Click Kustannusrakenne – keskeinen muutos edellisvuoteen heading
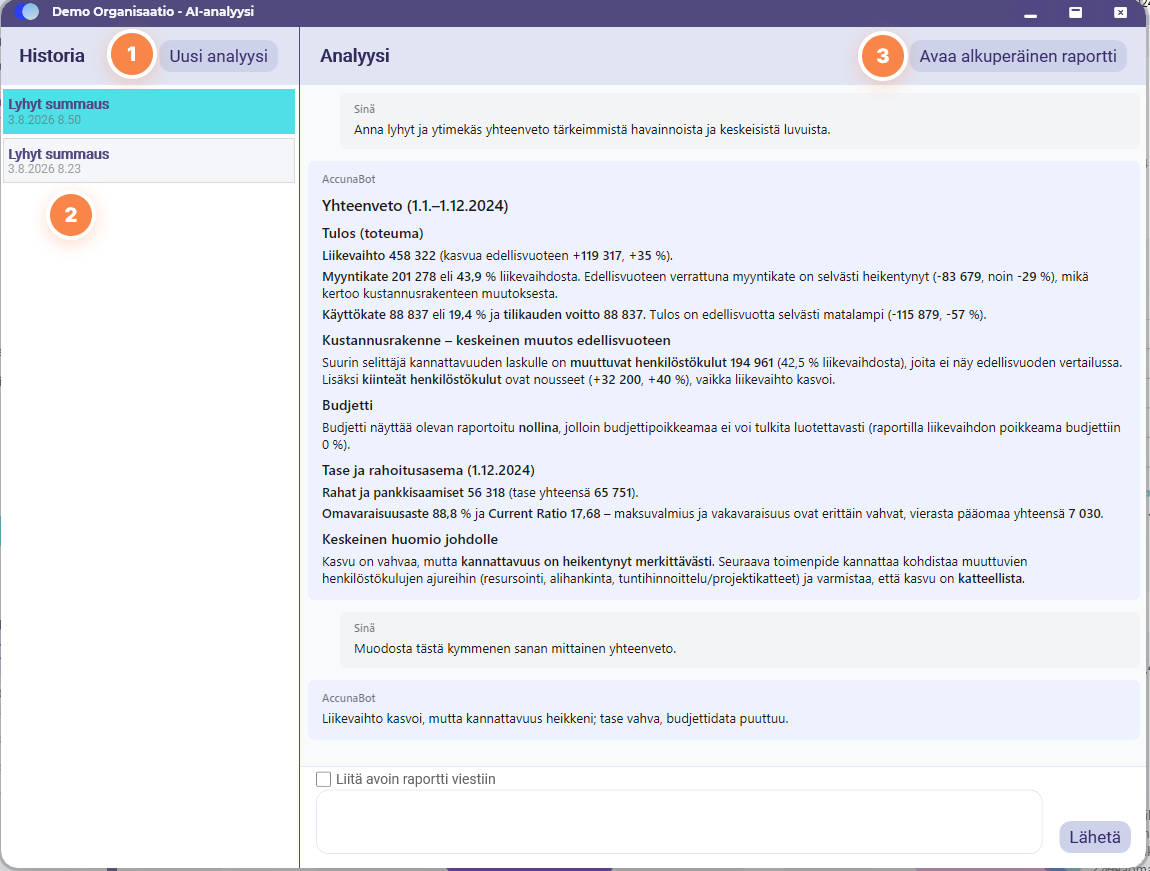Viewport: 1150px width, 871px height. pyautogui.click(x=497, y=341)
